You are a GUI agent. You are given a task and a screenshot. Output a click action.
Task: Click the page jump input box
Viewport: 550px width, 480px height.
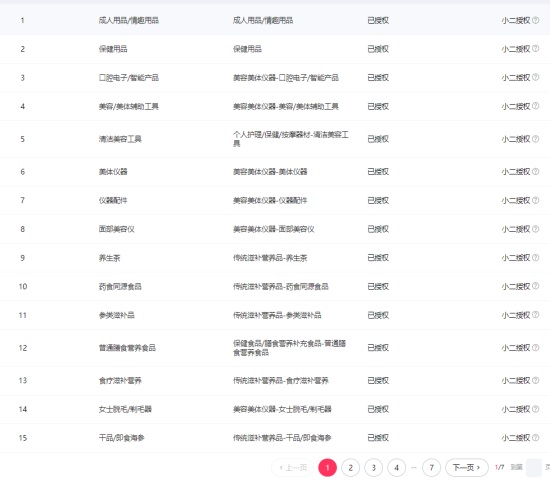(534, 468)
